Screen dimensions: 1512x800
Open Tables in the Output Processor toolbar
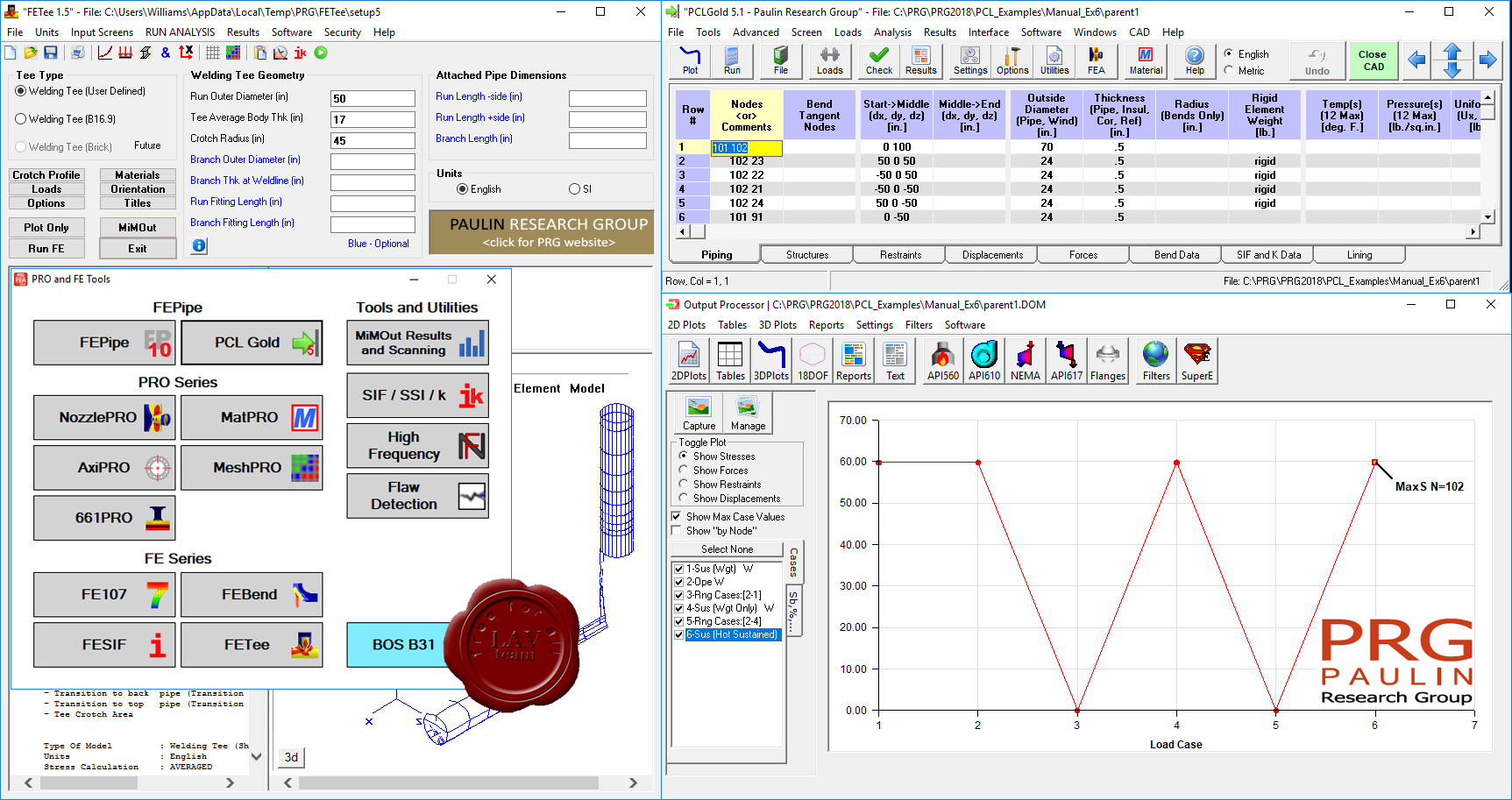point(730,361)
